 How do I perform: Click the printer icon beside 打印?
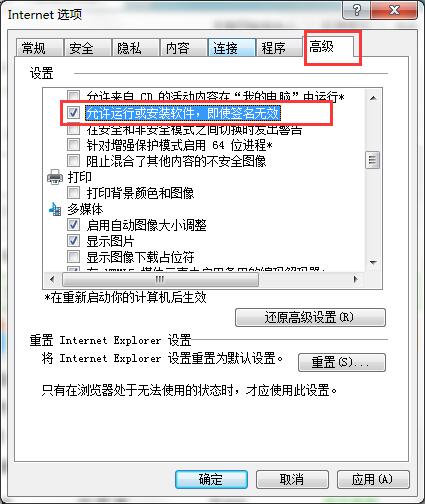(55, 177)
